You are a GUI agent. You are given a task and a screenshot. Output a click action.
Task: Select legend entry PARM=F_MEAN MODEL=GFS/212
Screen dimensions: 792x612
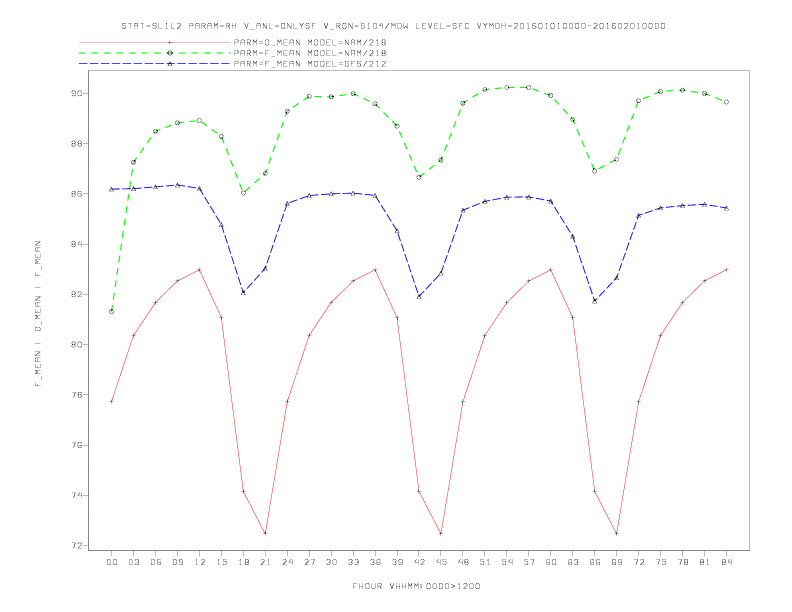click(310, 64)
